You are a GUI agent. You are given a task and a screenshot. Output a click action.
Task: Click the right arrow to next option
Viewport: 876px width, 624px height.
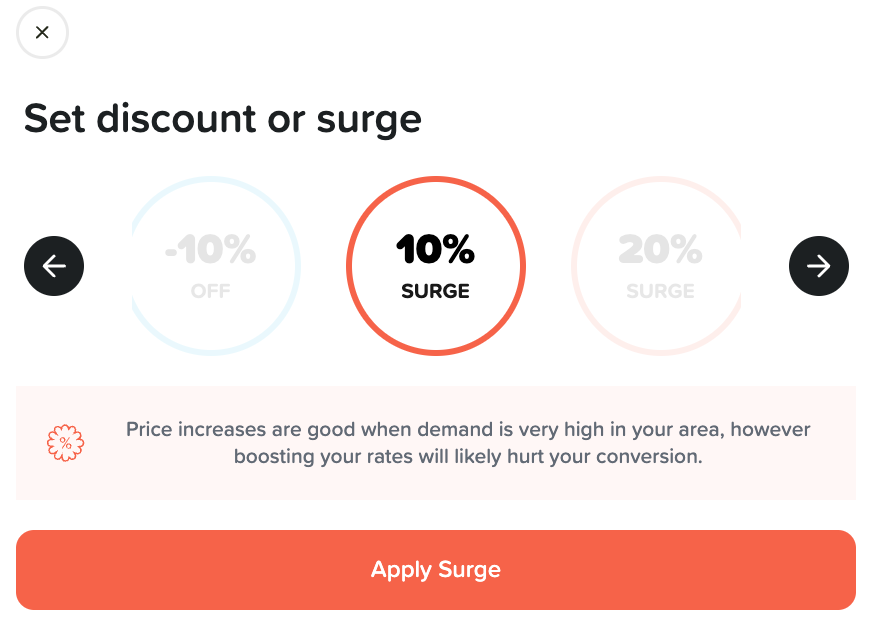(x=818, y=266)
